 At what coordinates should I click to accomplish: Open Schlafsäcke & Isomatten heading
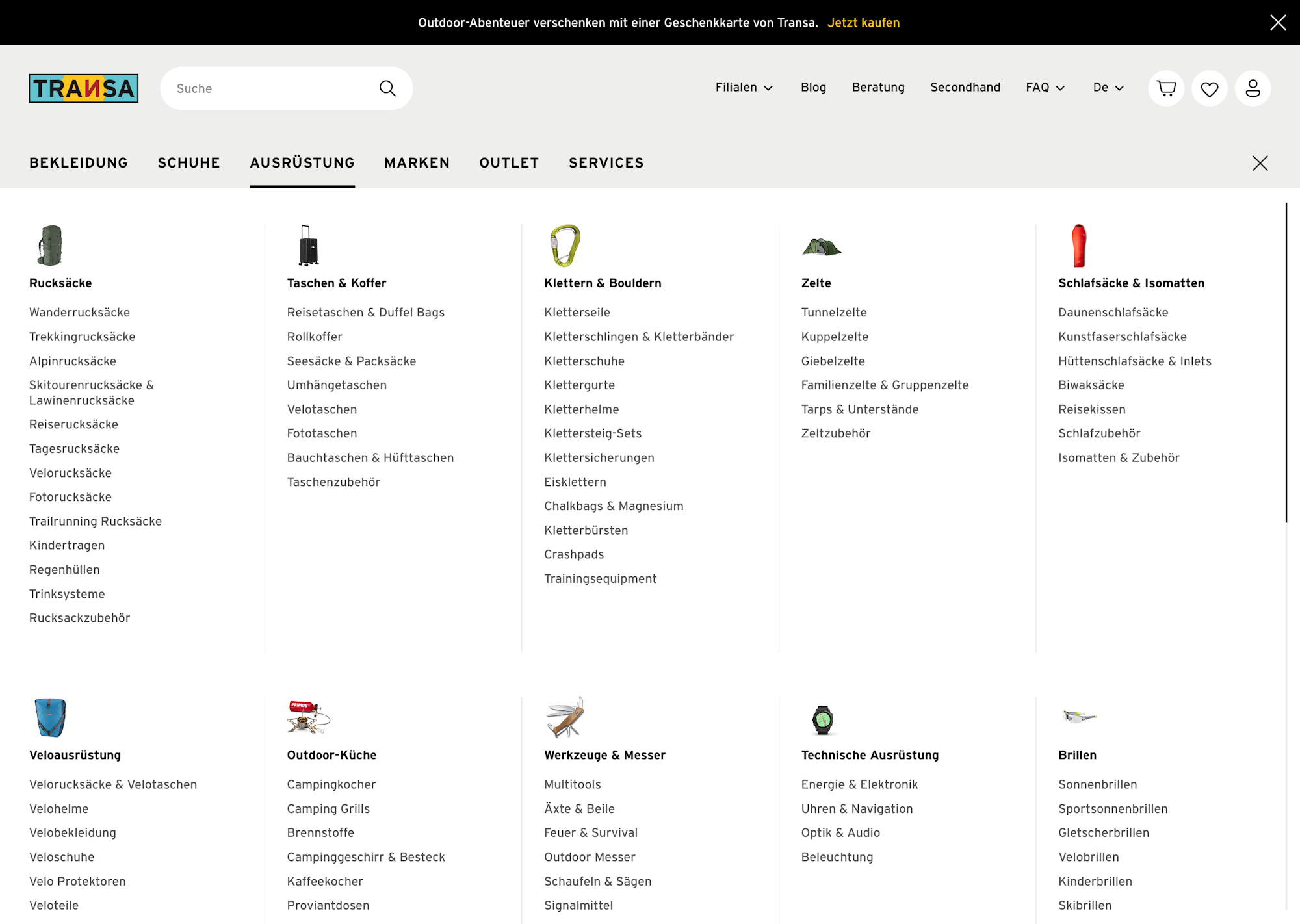pyautogui.click(x=1131, y=283)
